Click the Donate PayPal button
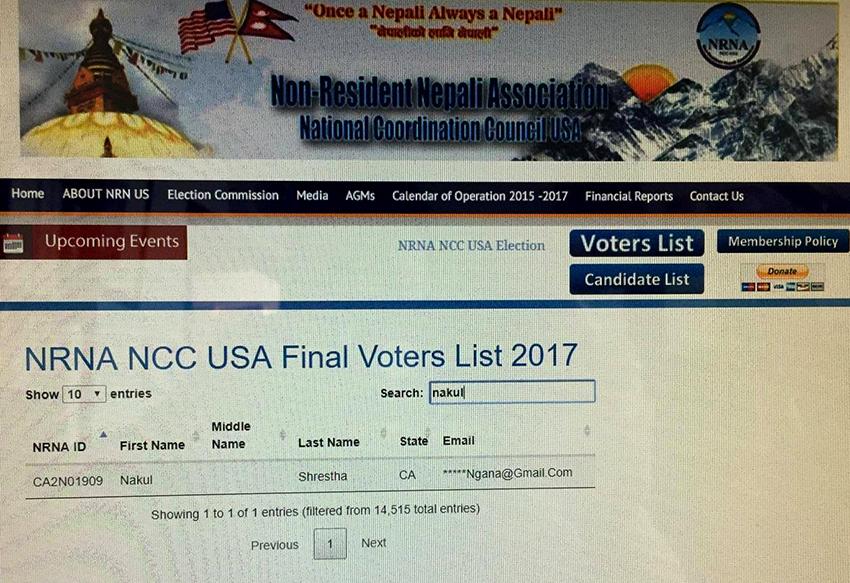Viewport: 850px width, 583px height. pyautogui.click(x=782, y=271)
